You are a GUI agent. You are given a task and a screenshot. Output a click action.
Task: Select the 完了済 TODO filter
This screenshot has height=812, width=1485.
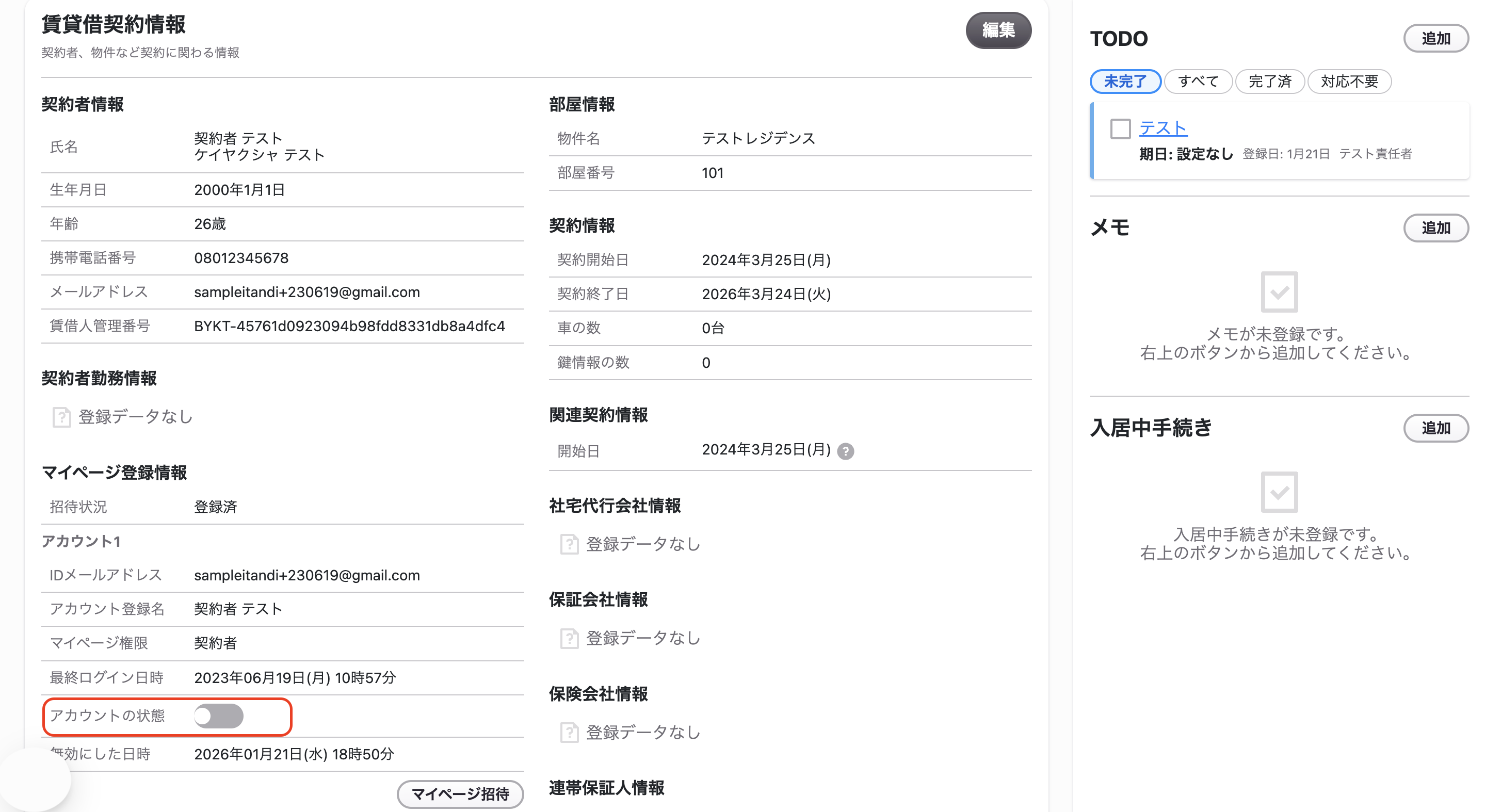click(1269, 82)
